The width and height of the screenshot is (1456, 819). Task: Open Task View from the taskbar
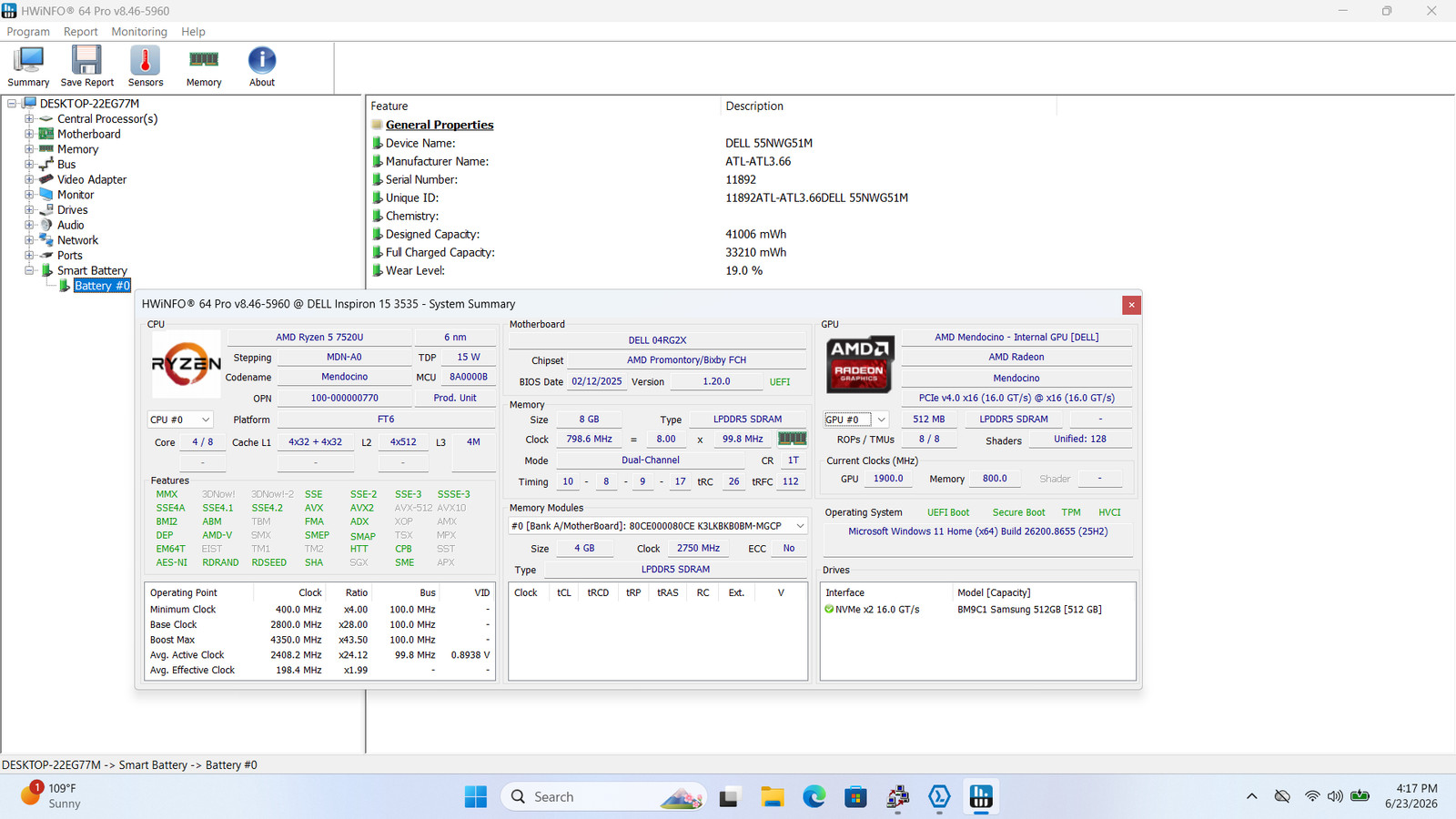[728, 797]
